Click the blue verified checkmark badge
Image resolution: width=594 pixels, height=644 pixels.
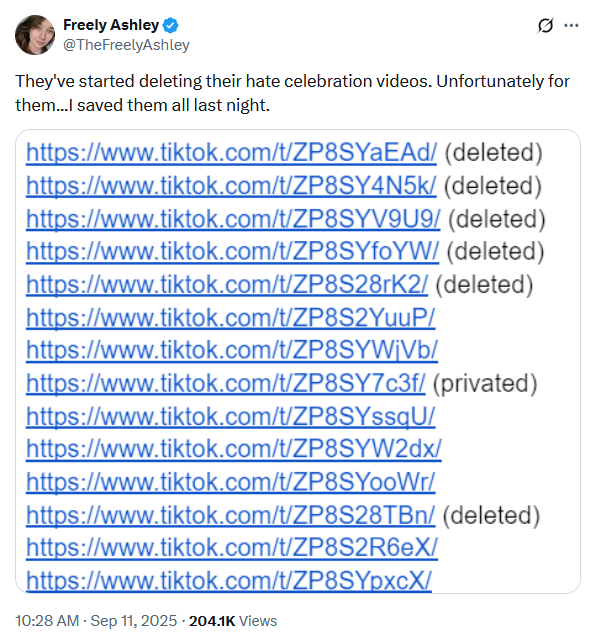[x=170, y=25]
